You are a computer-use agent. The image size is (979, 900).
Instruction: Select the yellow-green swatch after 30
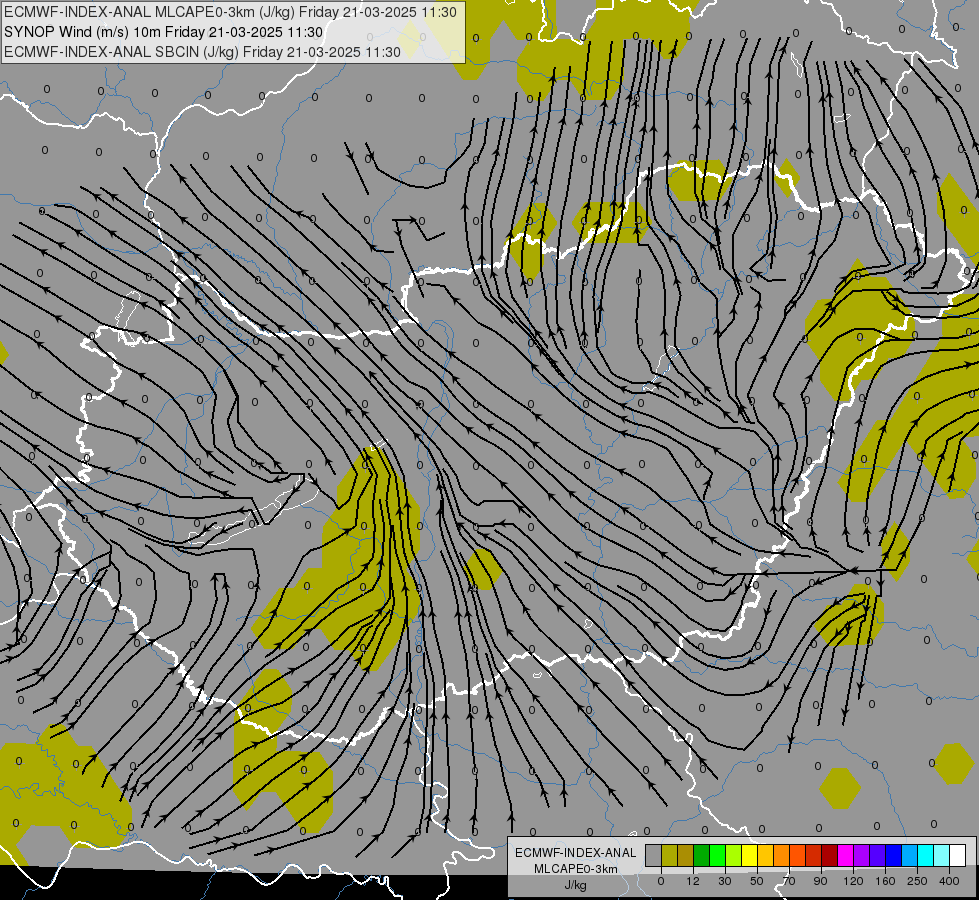(734, 855)
